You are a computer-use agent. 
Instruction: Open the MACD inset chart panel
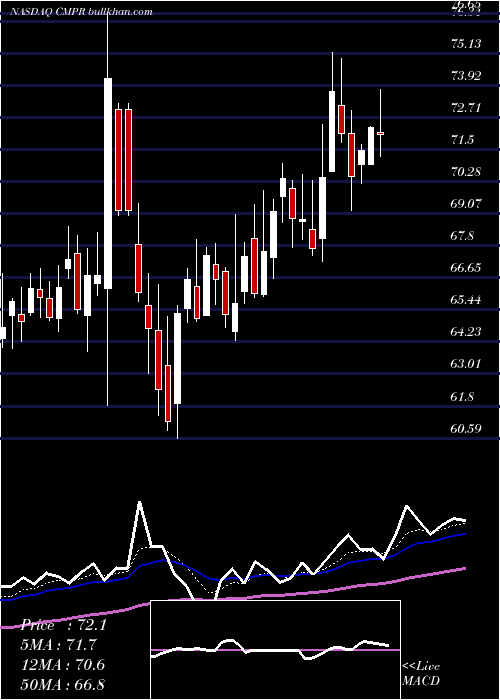point(275,650)
